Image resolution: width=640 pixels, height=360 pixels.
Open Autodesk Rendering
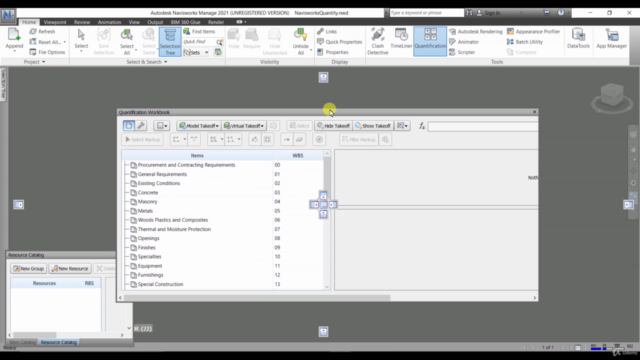click(x=476, y=31)
